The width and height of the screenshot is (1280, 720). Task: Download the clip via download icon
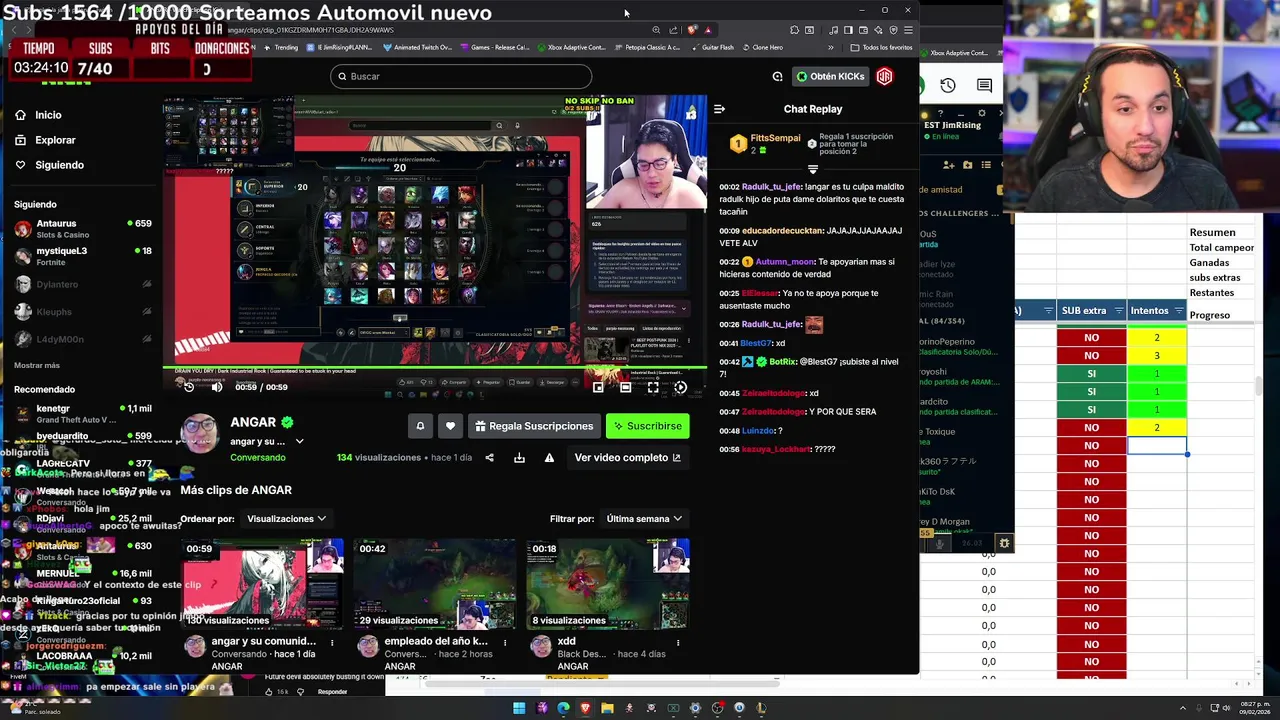click(519, 458)
